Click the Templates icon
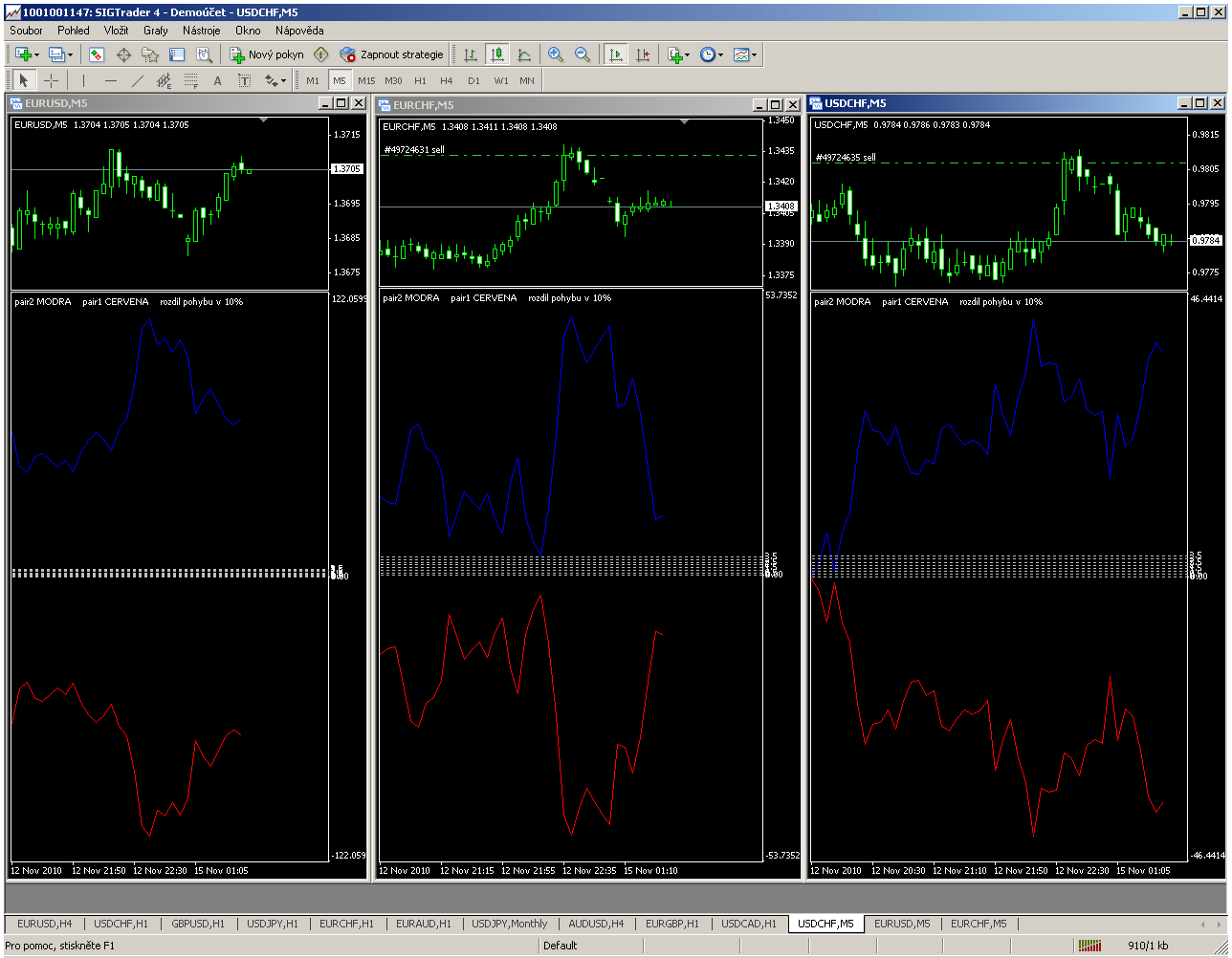 [741, 54]
